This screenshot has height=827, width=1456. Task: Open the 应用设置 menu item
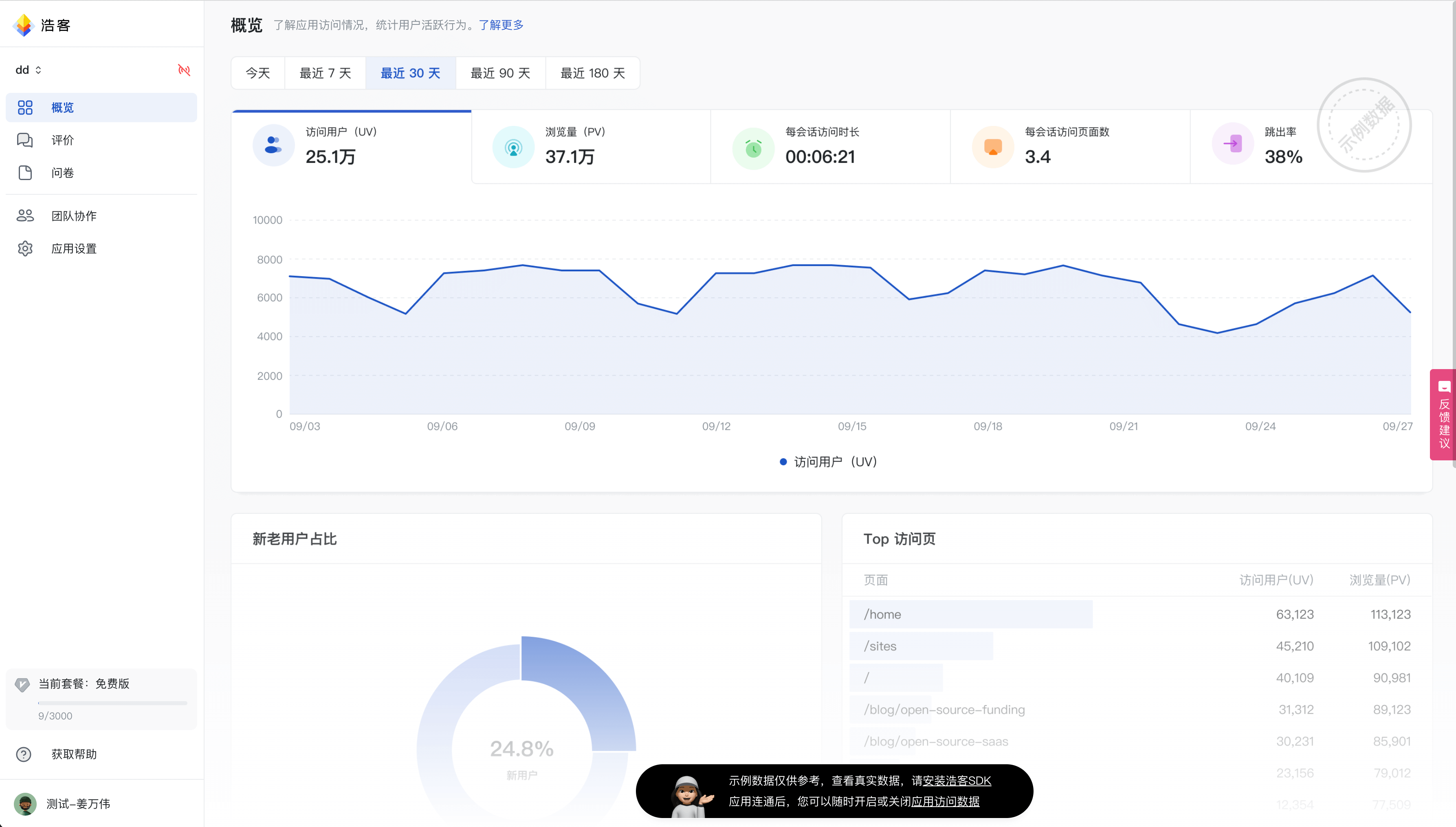(101, 249)
